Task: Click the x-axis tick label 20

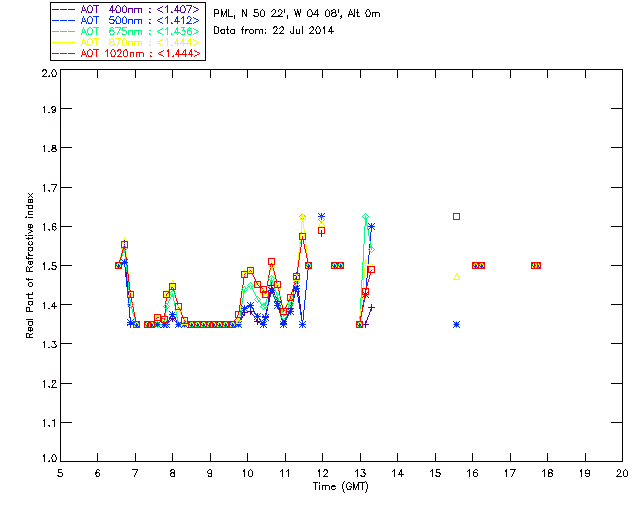Action: point(622,473)
